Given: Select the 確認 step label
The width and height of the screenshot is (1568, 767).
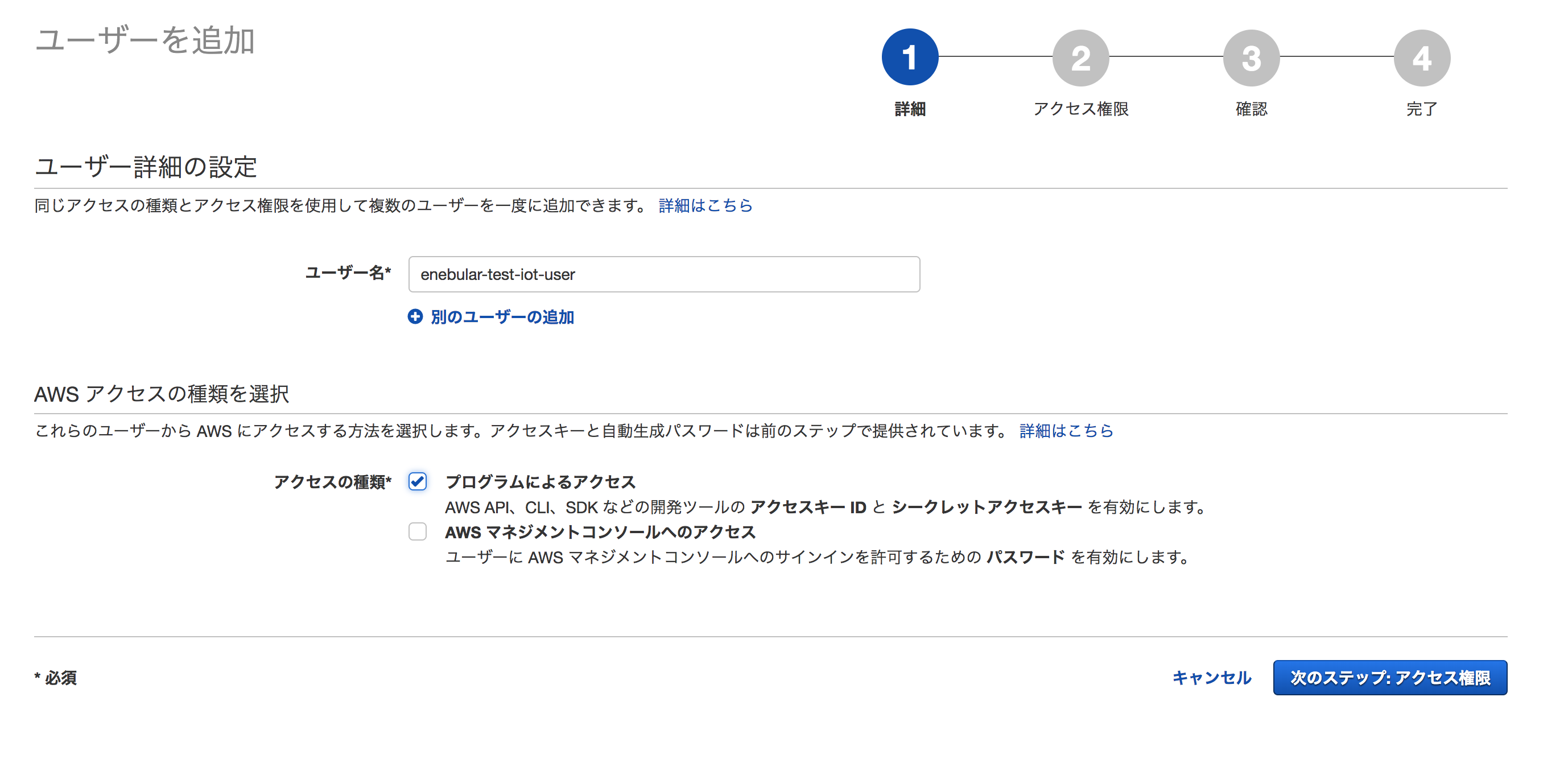Looking at the screenshot, I should (1251, 109).
